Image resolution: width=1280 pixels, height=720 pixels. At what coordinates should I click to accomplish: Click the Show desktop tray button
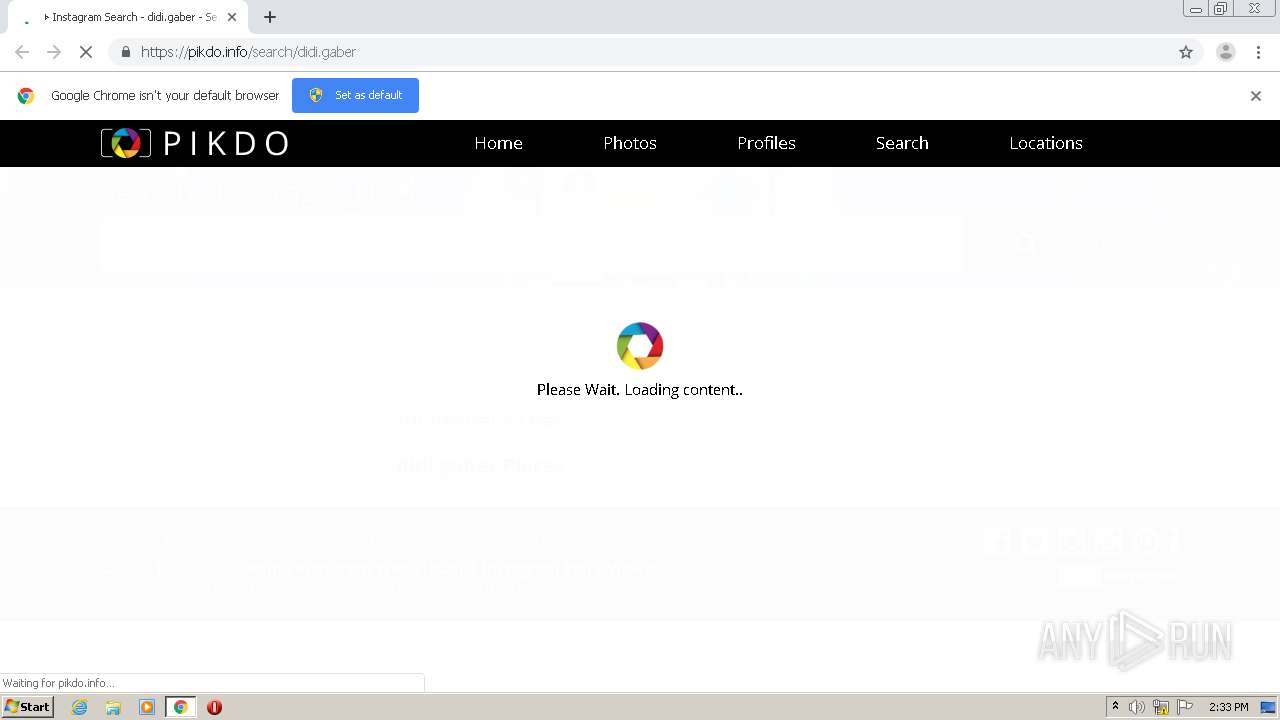click(1269, 707)
